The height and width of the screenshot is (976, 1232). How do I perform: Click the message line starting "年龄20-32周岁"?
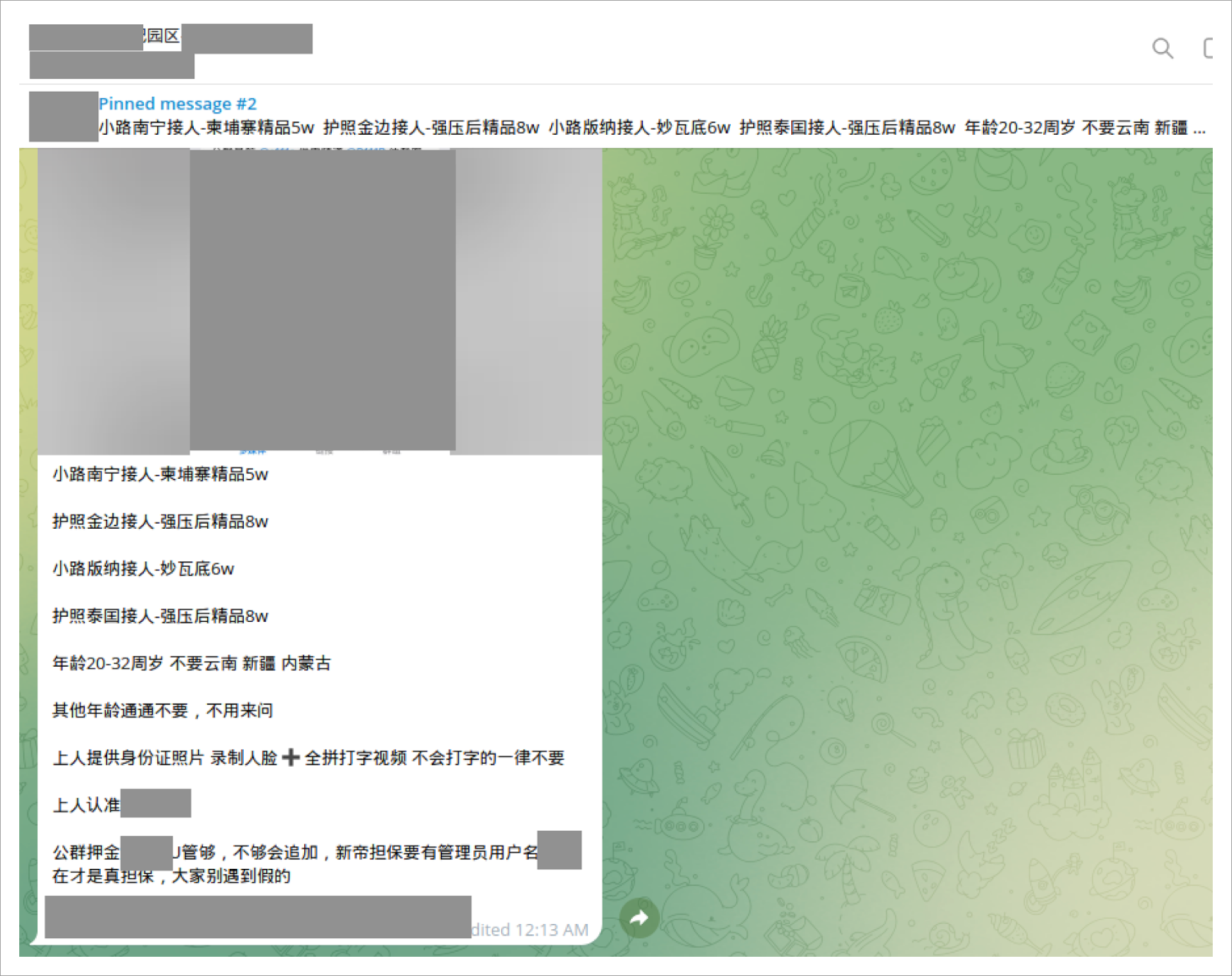click(191, 664)
